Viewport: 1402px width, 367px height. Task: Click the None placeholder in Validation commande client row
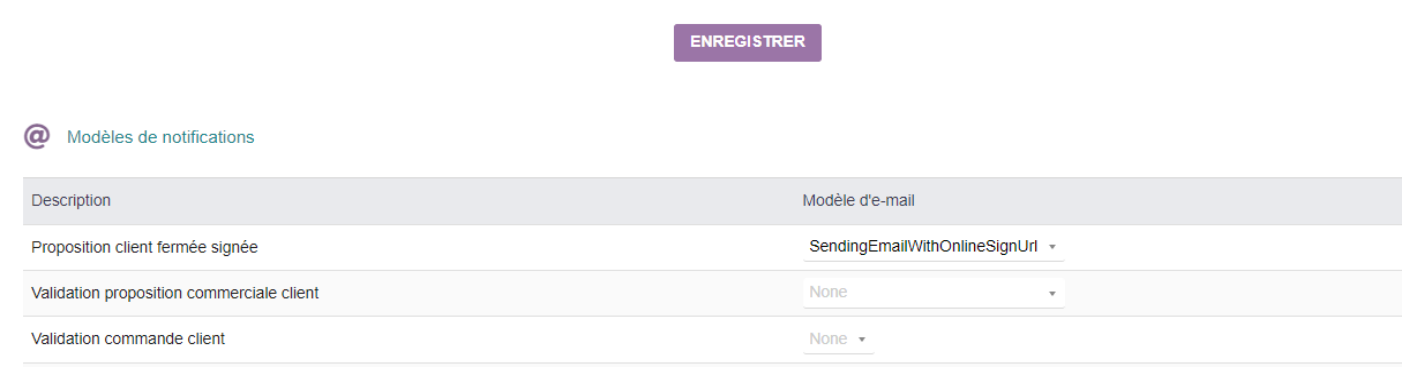coord(828,339)
